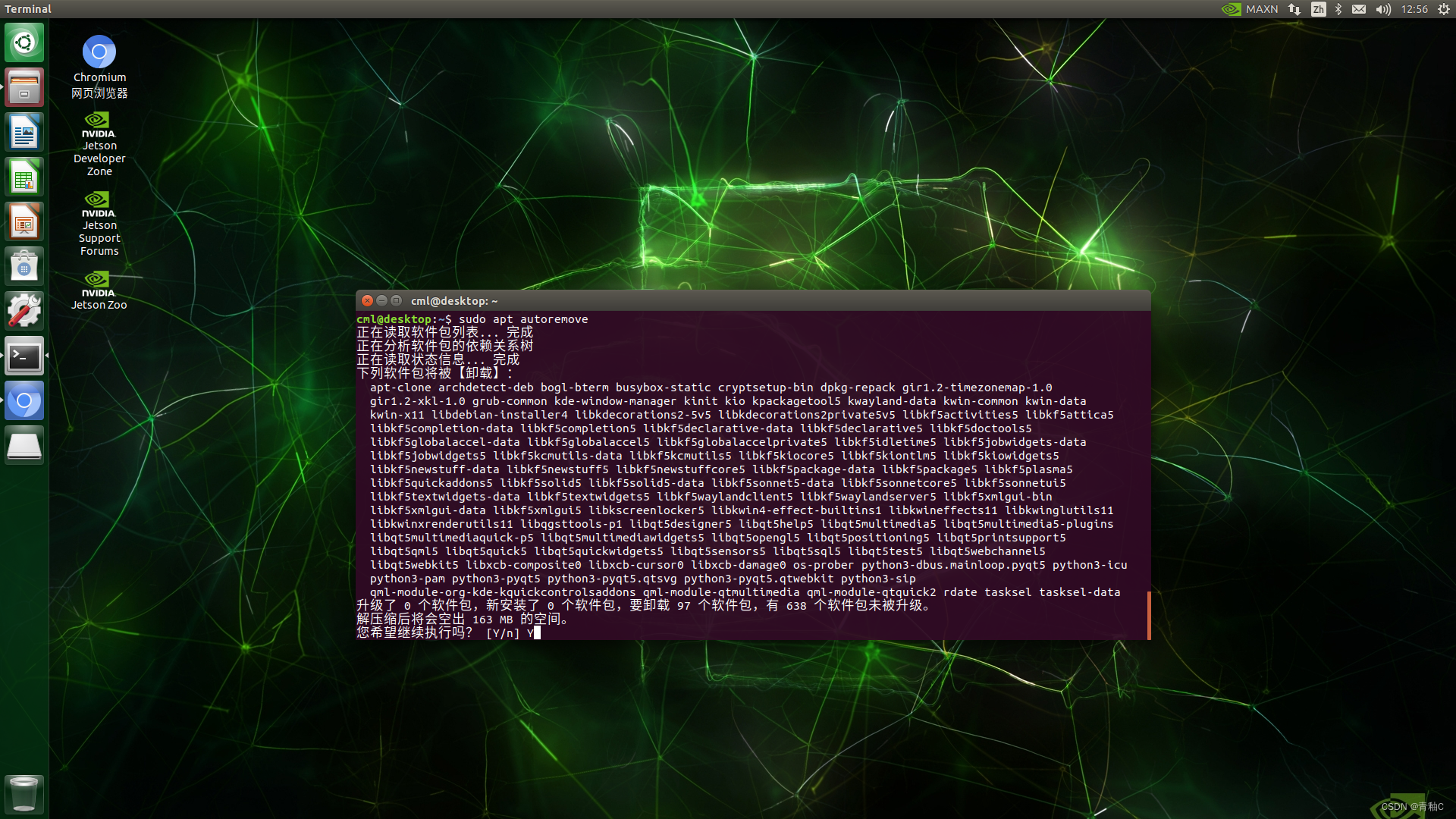Open the Bluetooth indicator menu
The image size is (1456, 819).
click(1338, 9)
